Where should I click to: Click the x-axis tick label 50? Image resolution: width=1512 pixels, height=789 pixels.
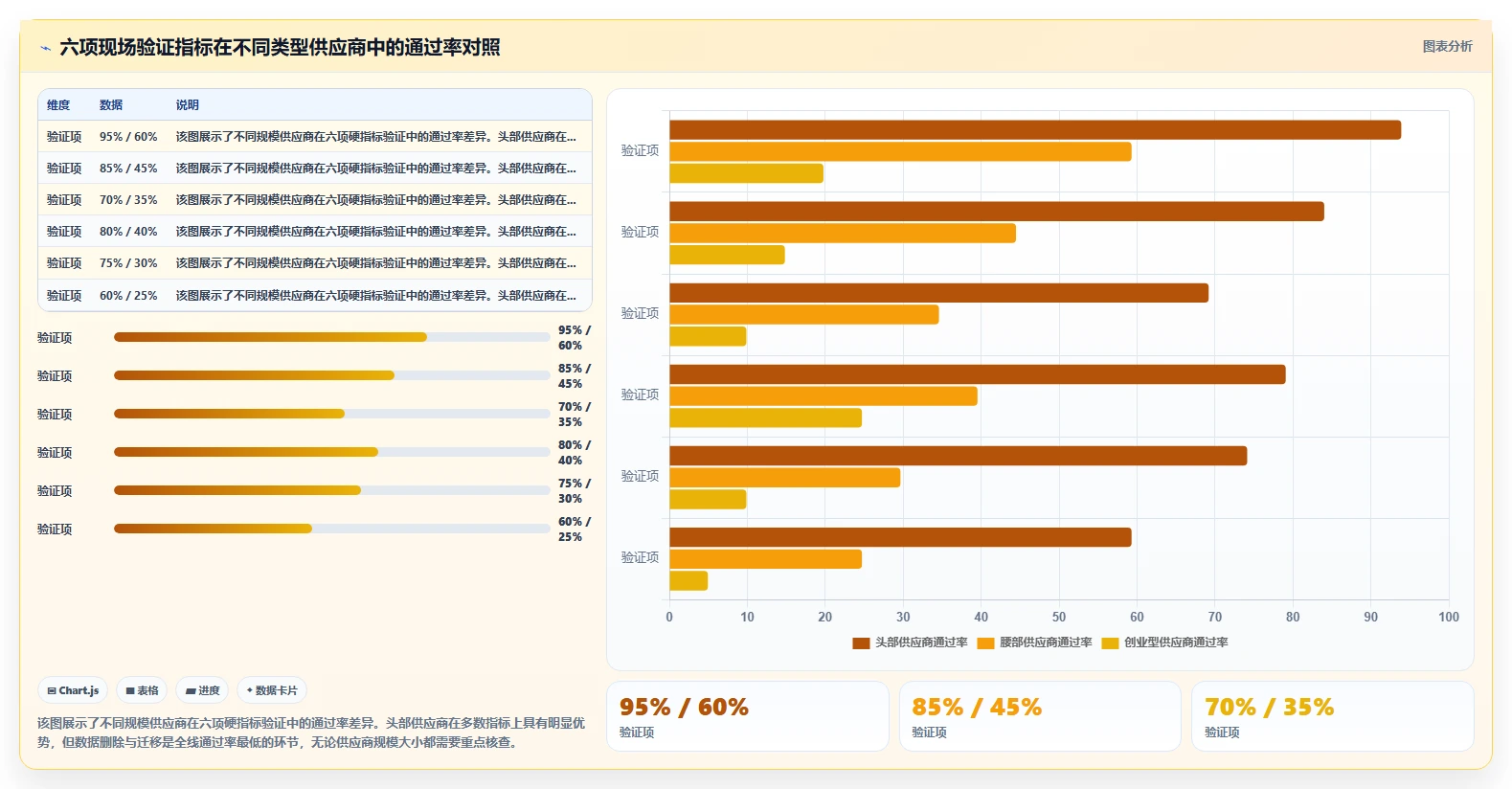click(x=1059, y=617)
